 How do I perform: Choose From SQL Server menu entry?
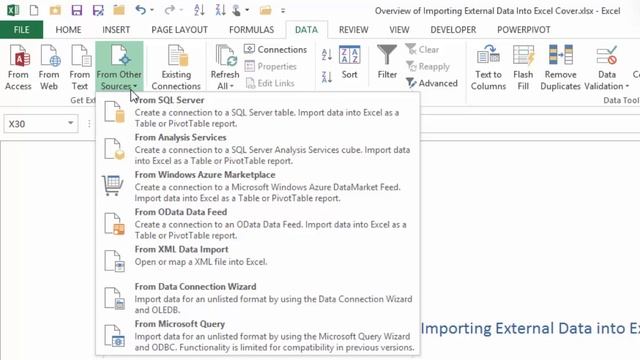[258, 111]
